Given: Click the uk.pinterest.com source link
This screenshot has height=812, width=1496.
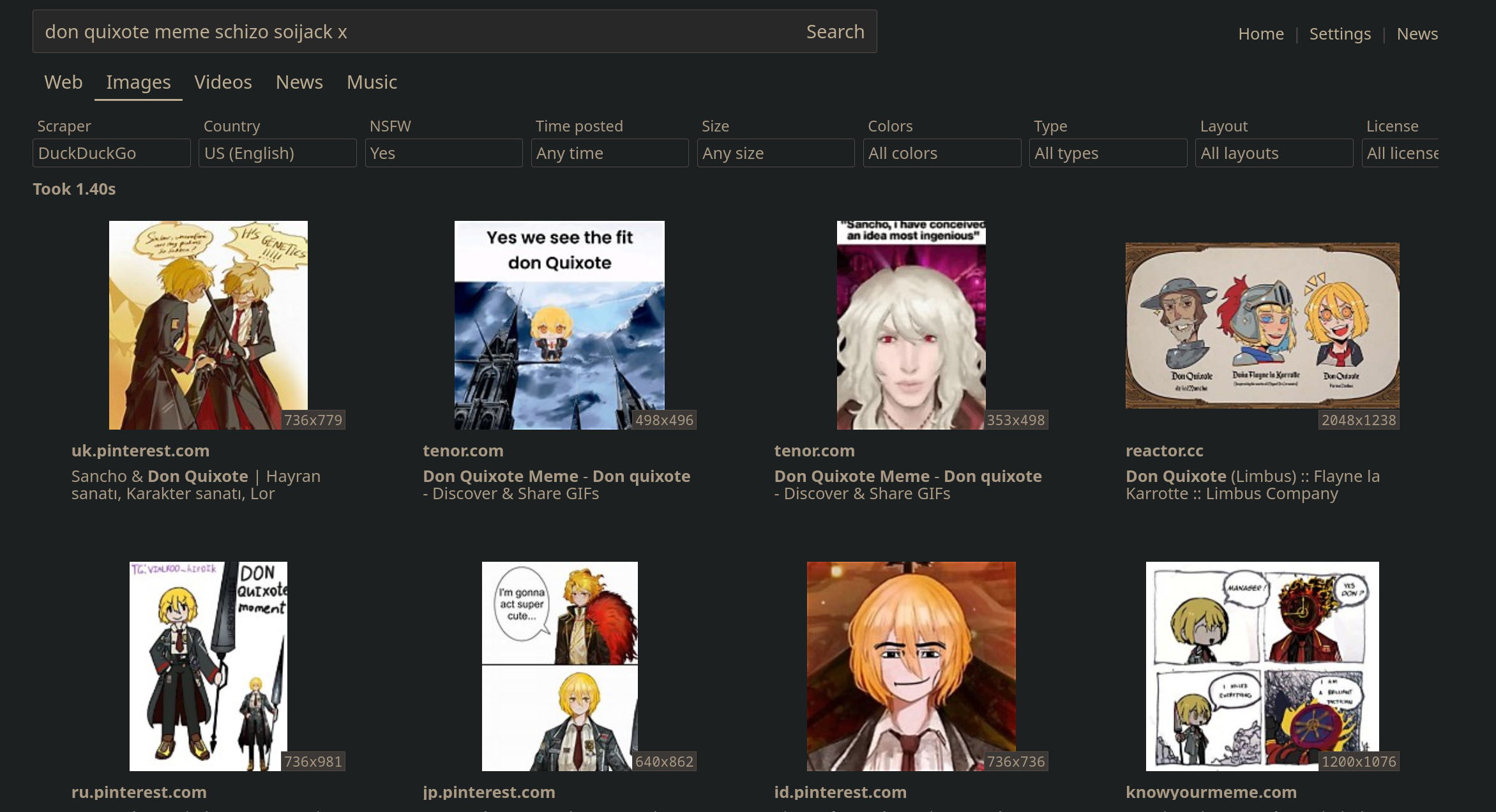Looking at the screenshot, I should tap(140, 451).
